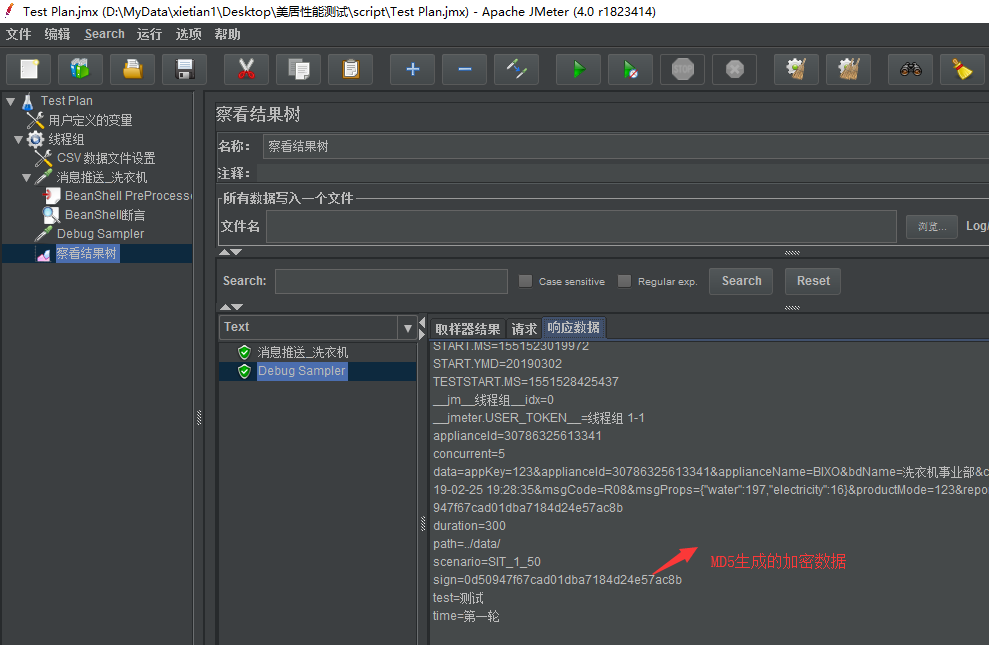Viewport: 989px width, 645px height.
Task: Select Debug Sampler in the test plan tree
Action: 100,234
